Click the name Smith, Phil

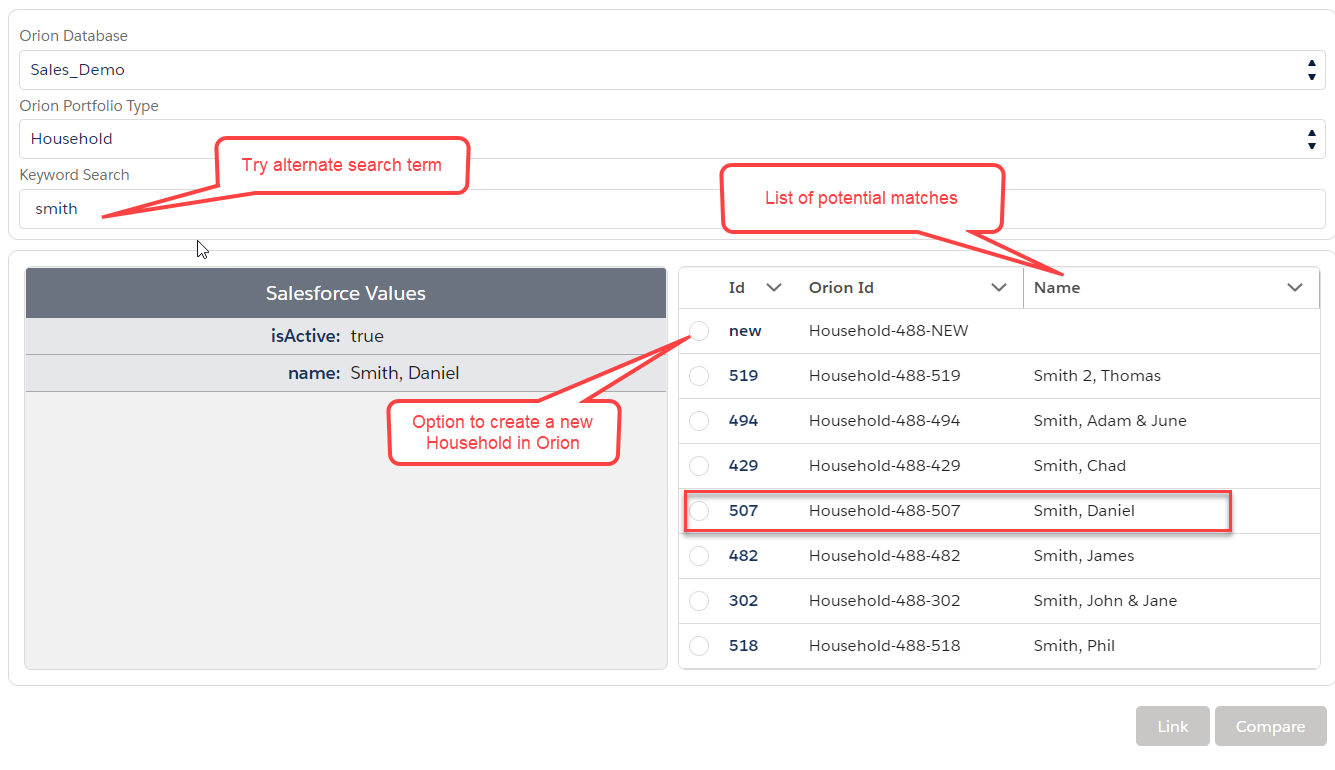[1074, 646]
